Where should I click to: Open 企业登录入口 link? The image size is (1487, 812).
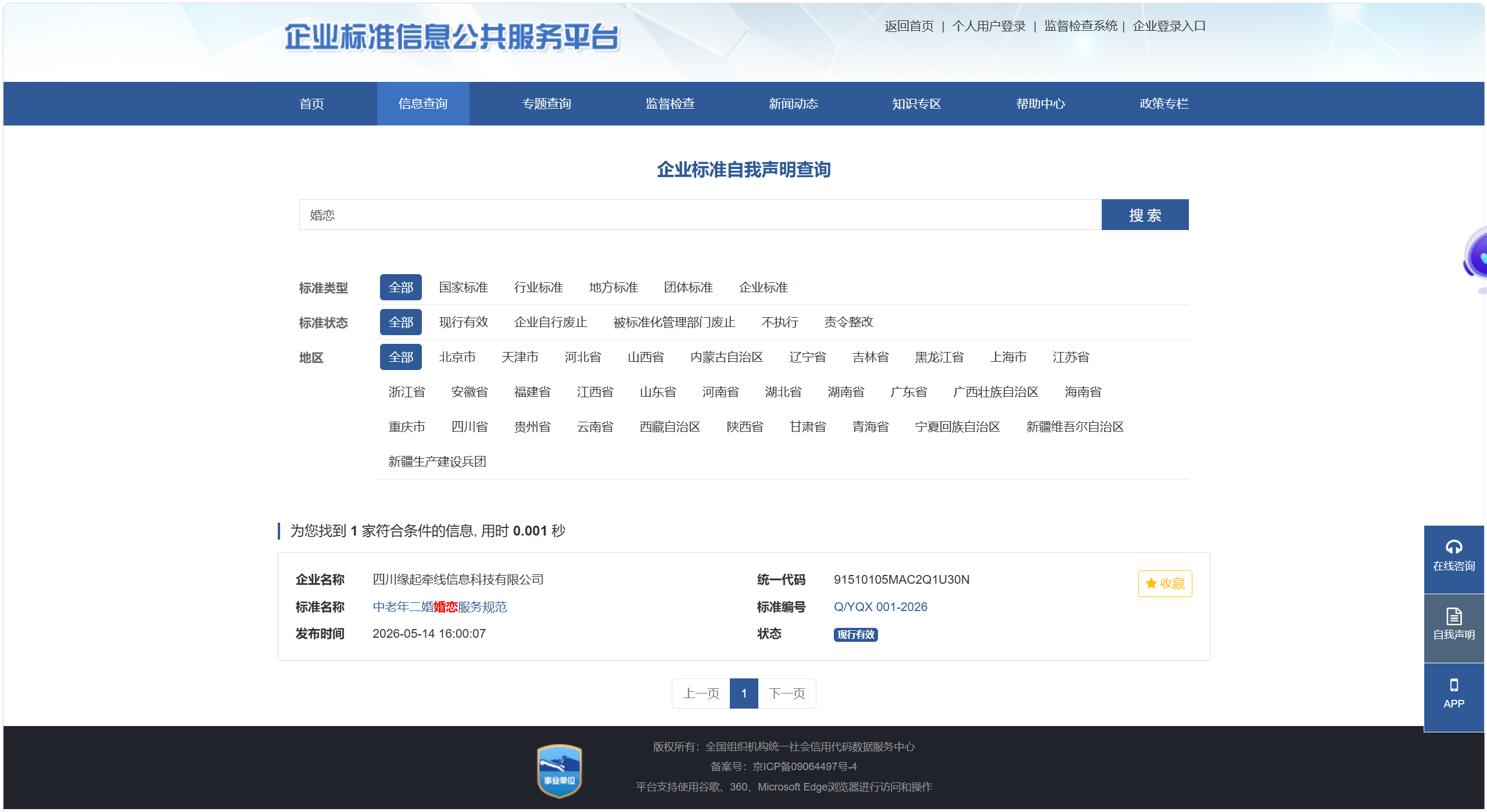point(1169,26)
